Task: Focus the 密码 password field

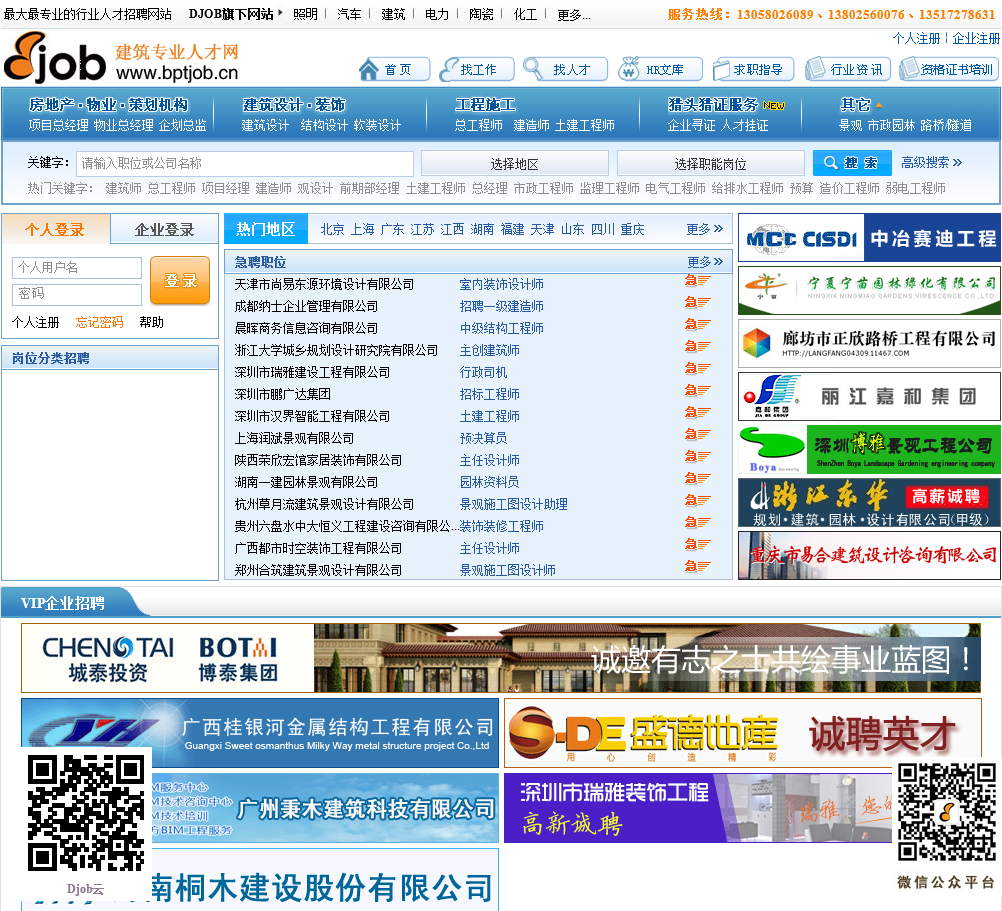Action: click(77, 293)
